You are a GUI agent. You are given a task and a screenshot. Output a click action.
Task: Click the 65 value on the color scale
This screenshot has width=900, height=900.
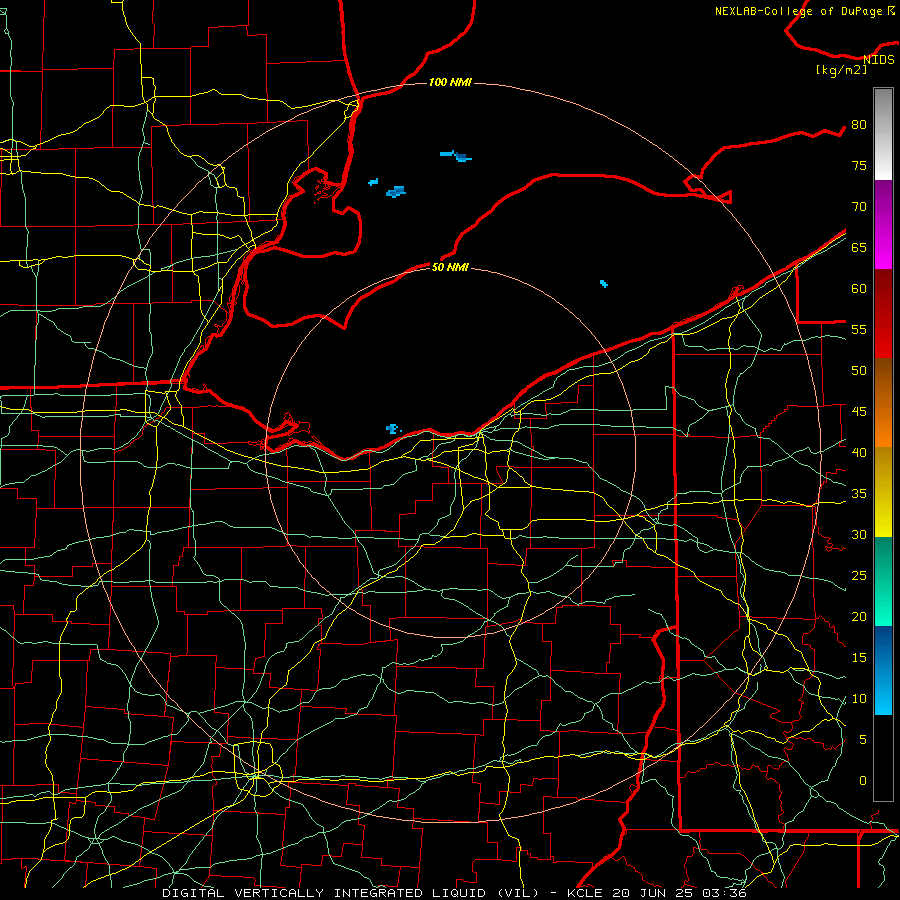(859, 247)
